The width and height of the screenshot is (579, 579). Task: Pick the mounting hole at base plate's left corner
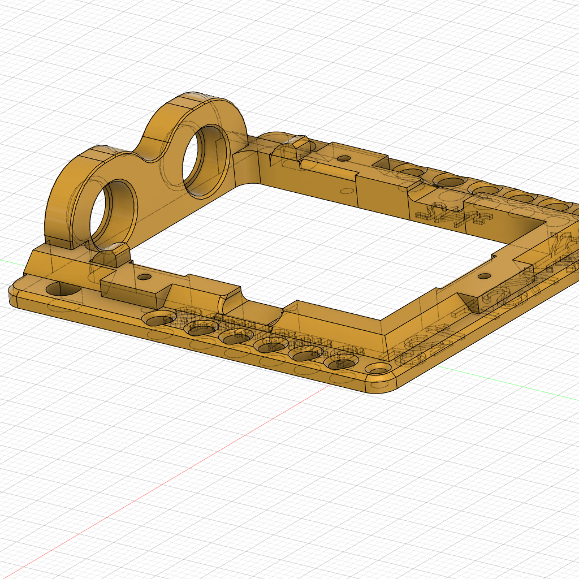point(65,288)
